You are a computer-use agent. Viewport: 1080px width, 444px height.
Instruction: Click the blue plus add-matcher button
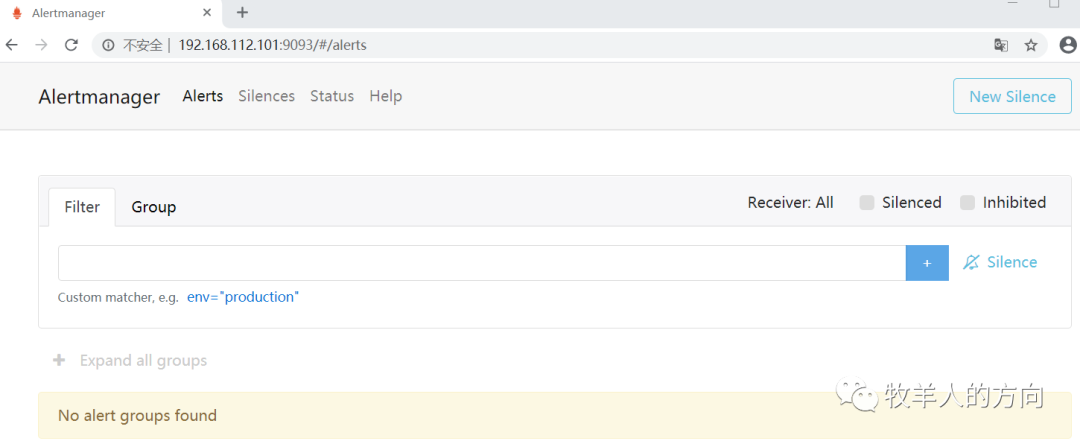tap(927, 263)
